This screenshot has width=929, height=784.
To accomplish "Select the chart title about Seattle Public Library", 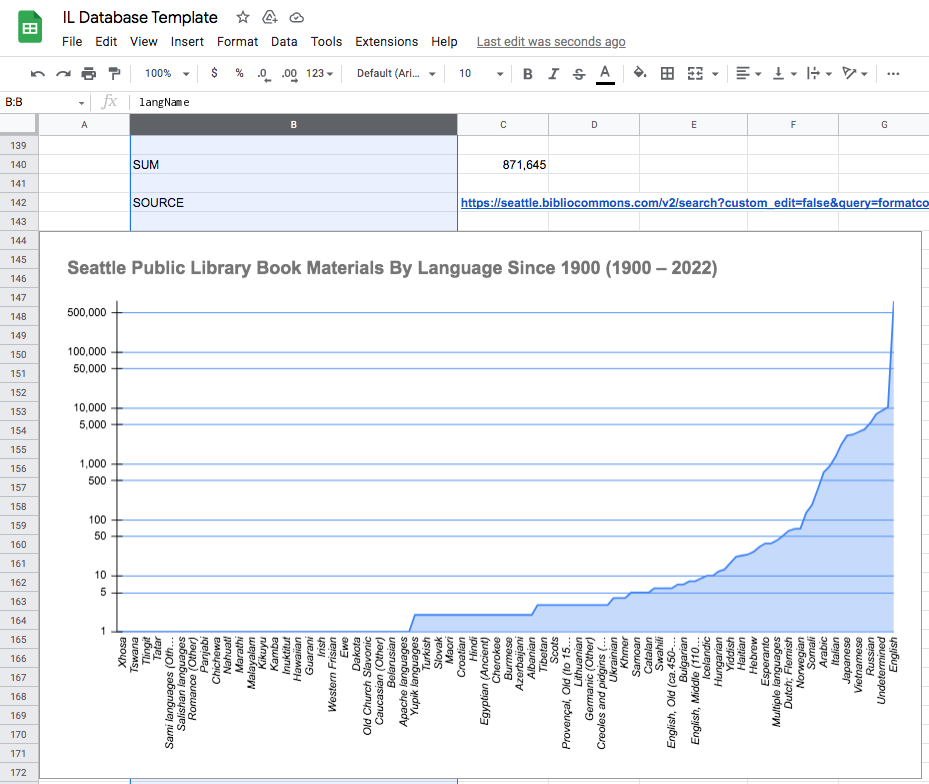I will point(392,268).
